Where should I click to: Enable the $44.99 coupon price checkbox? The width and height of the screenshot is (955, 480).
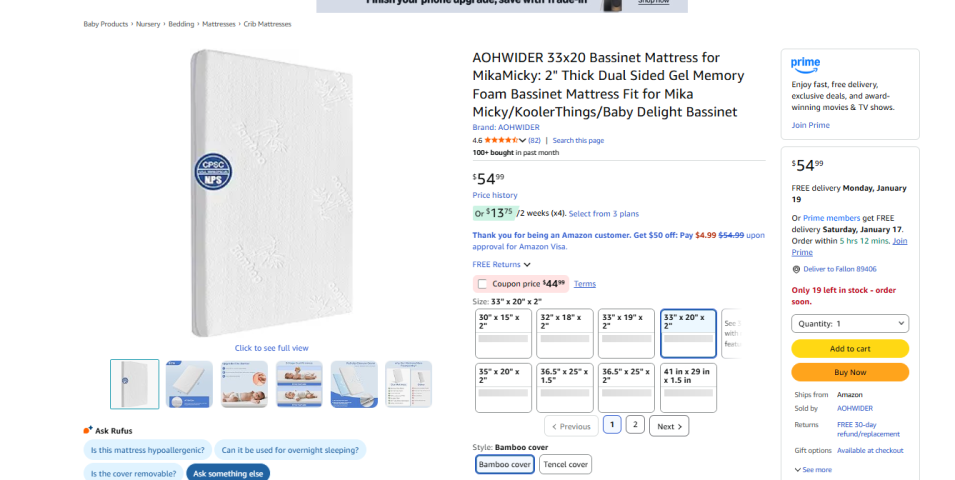point(483,284)
